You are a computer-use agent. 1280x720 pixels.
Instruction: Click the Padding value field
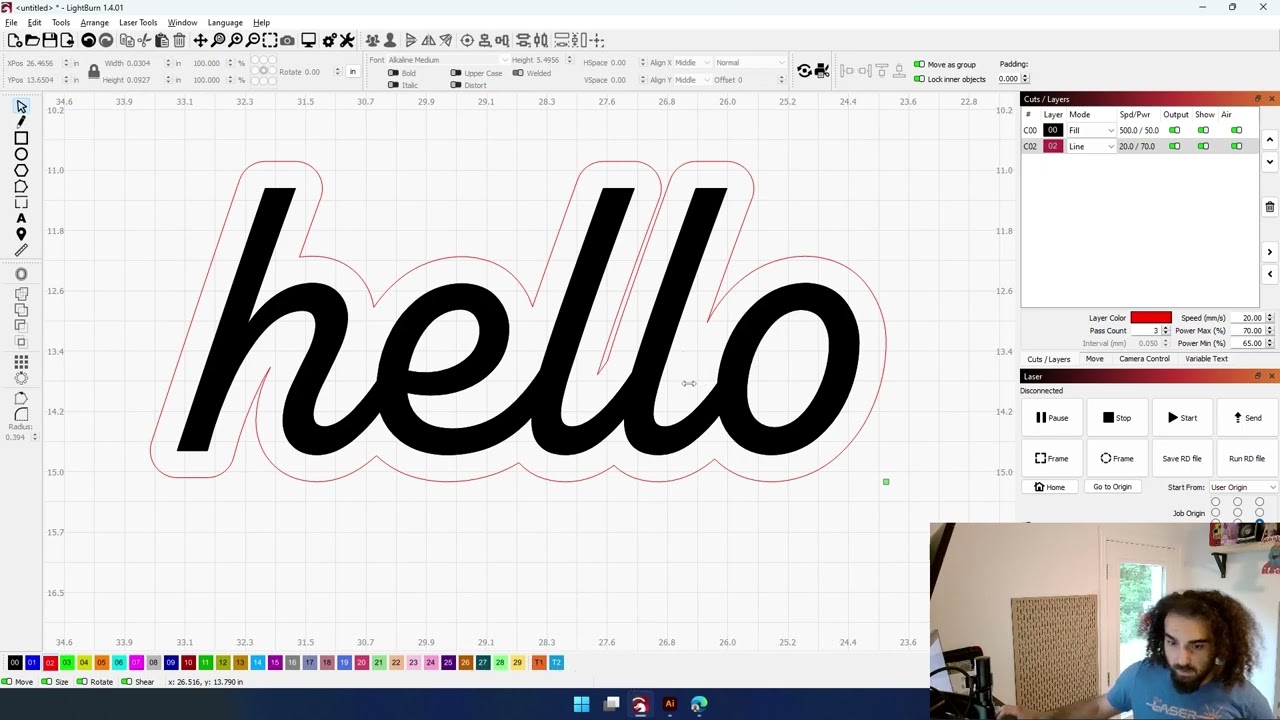(x=1008, y=79)
